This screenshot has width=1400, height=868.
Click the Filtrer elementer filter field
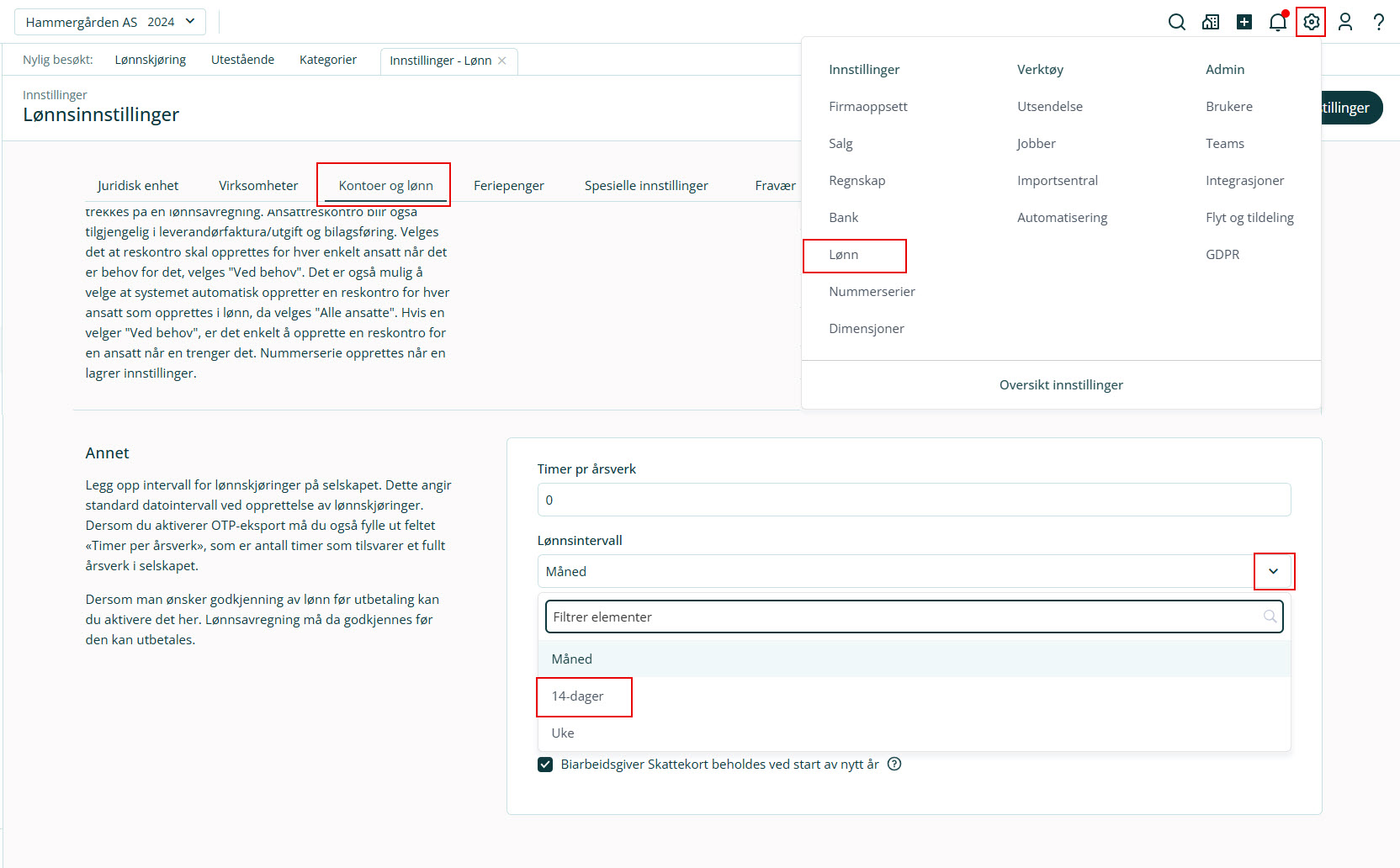click(915, 617)
